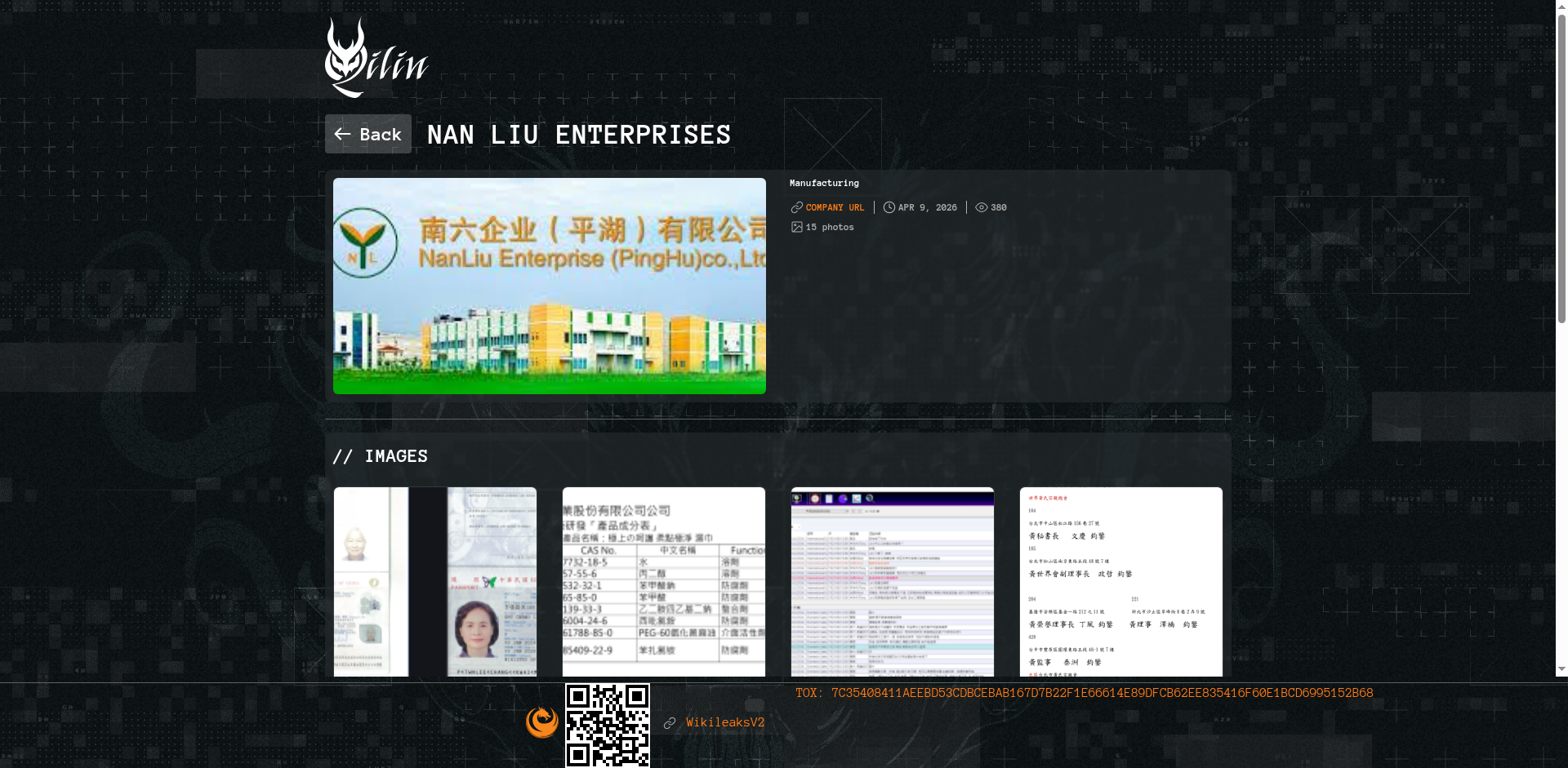The height and width of the screenshot is (768, 1568).
Task: Click the Manufacturing category label
Action: [824, 183]
